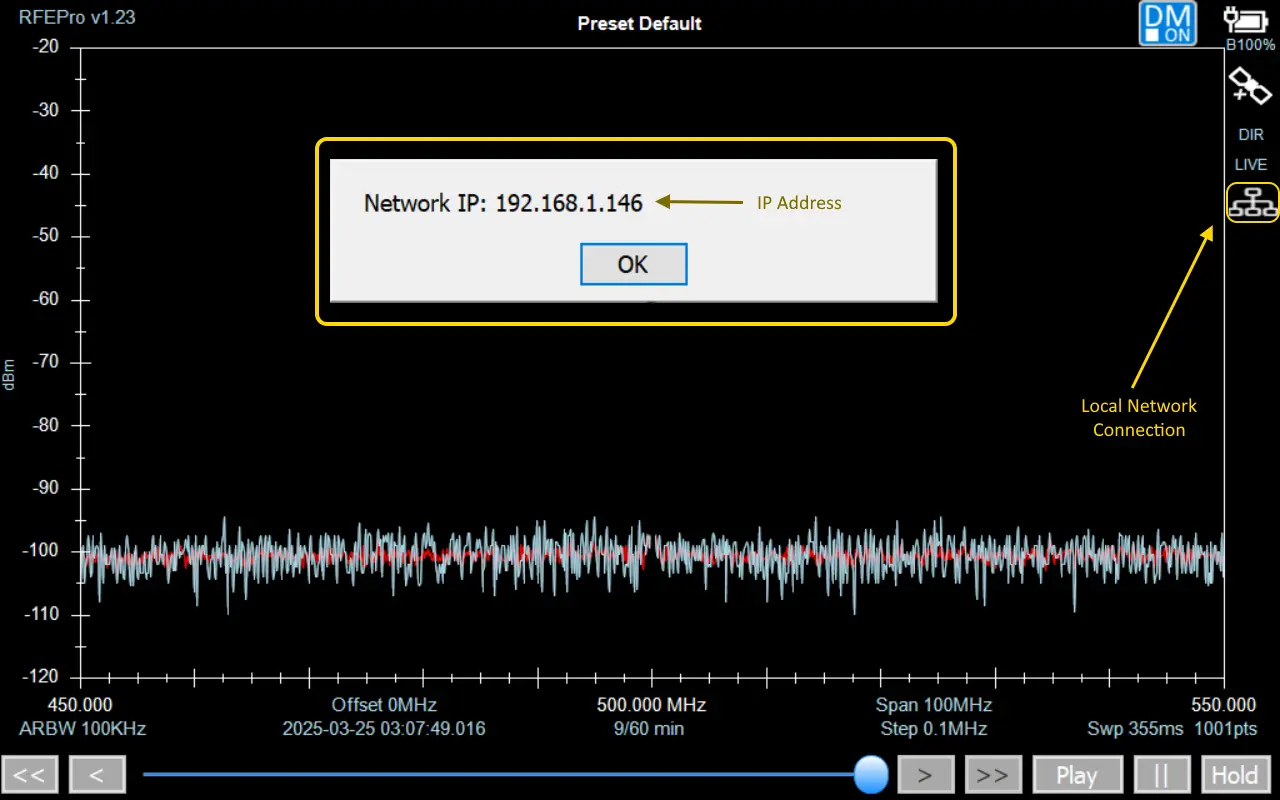Select the 450.000 start frequency label
The image size is (1280, 800).
(80, 704)
